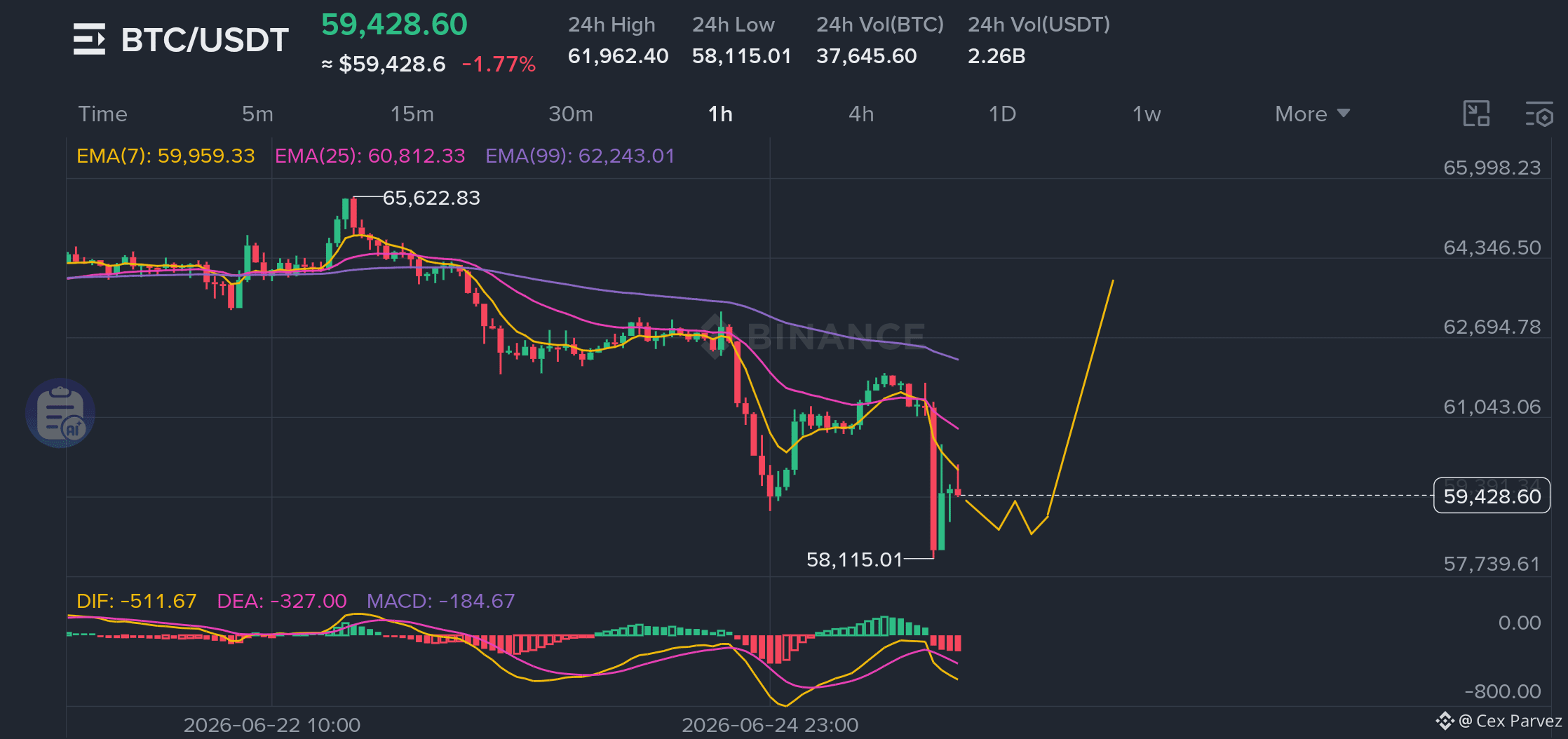Click the large green price 59,428.60
The width and height of the screenshot is (1568, 739).
point(394,25)
